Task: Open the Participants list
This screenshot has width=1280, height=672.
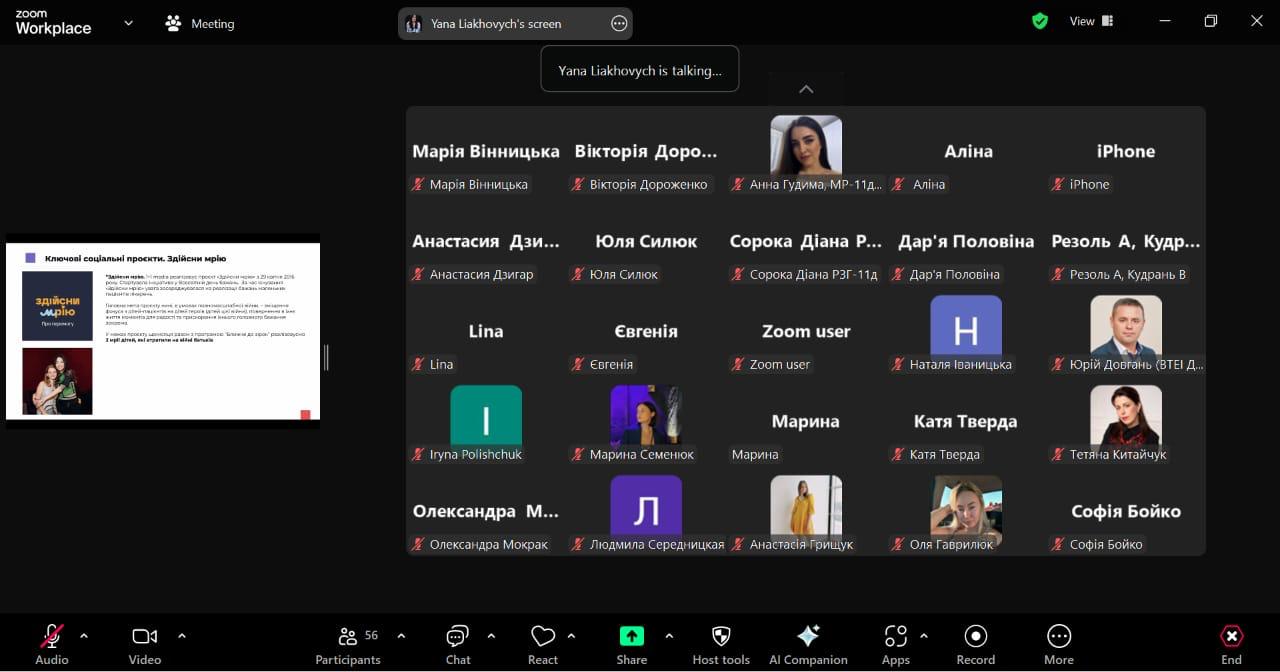Action: 348,643
